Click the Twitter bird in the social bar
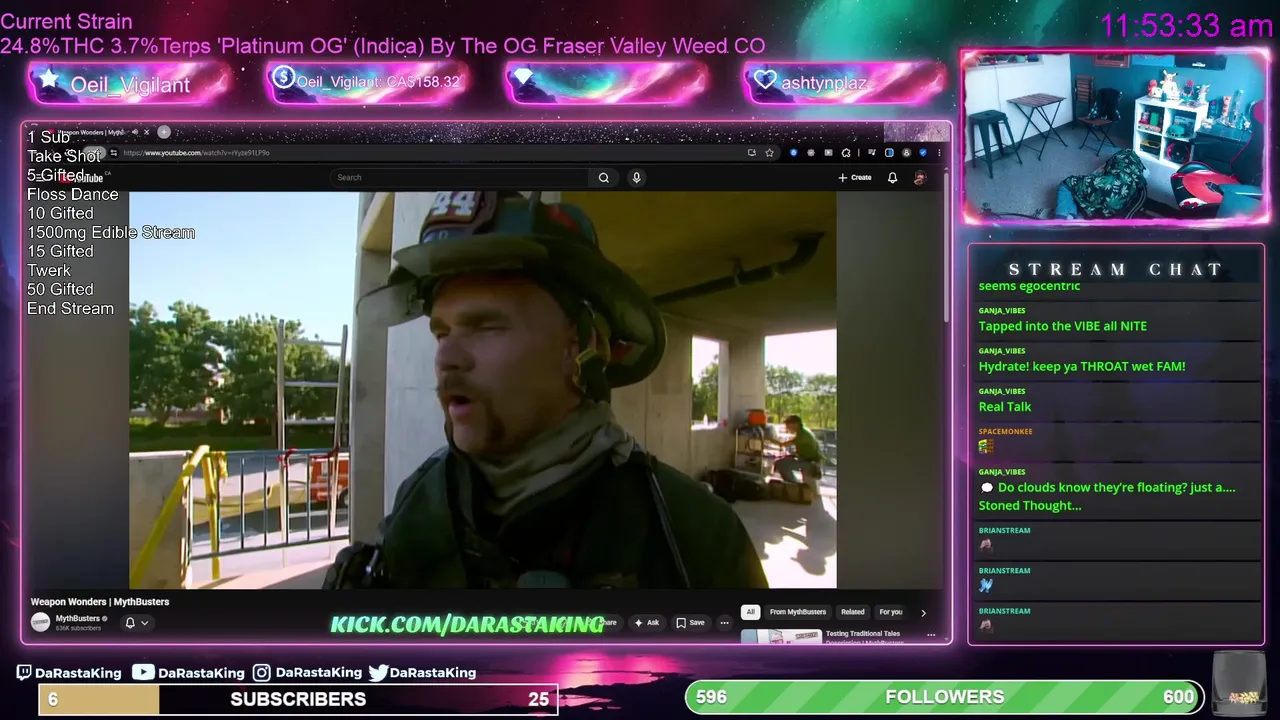Screen dimensions: 1280x720 click(378, 673)
